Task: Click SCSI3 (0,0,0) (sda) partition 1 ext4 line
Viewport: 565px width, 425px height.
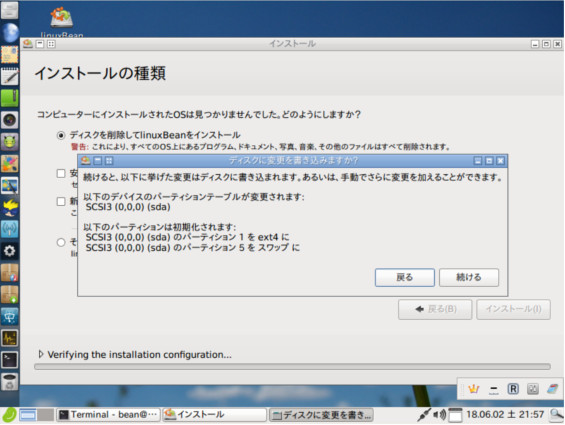Action: (x=187, y=237)
